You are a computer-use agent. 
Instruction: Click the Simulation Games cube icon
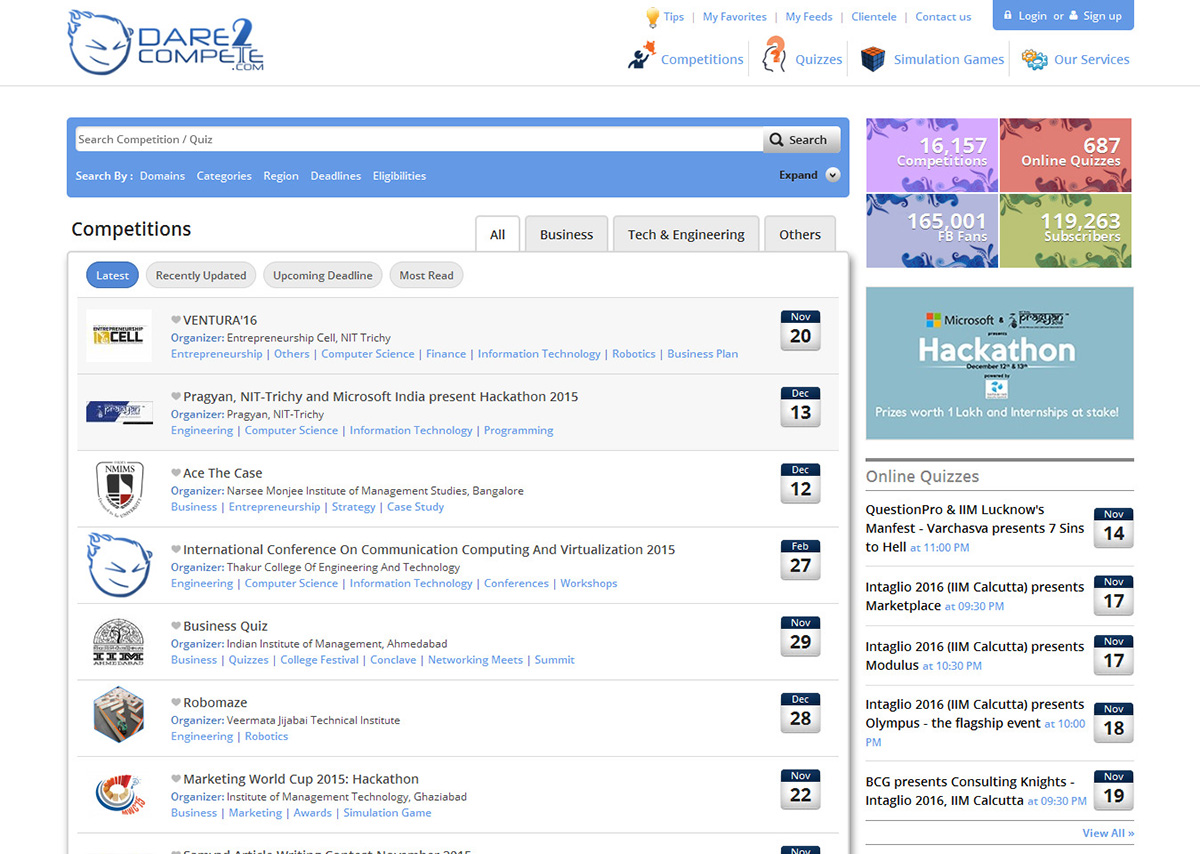tap(873, 58)
